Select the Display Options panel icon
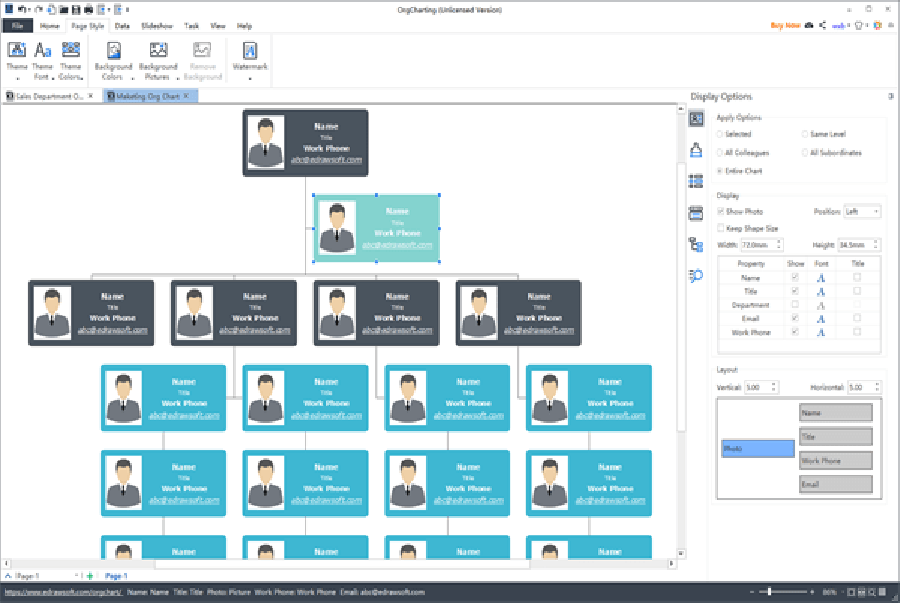Viewport: 900px width, 603px height. pos(696,119)
